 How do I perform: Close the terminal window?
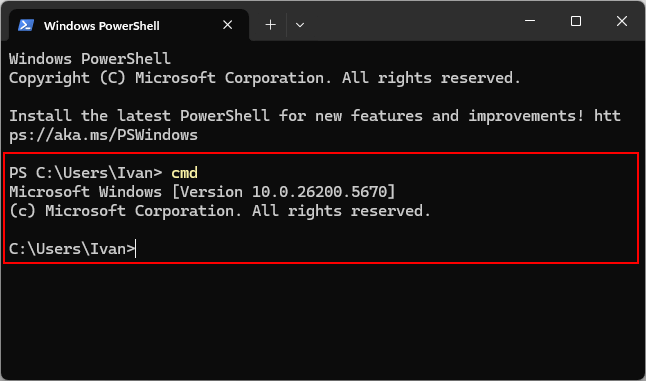pyautogui.click(x=622, y=21)
